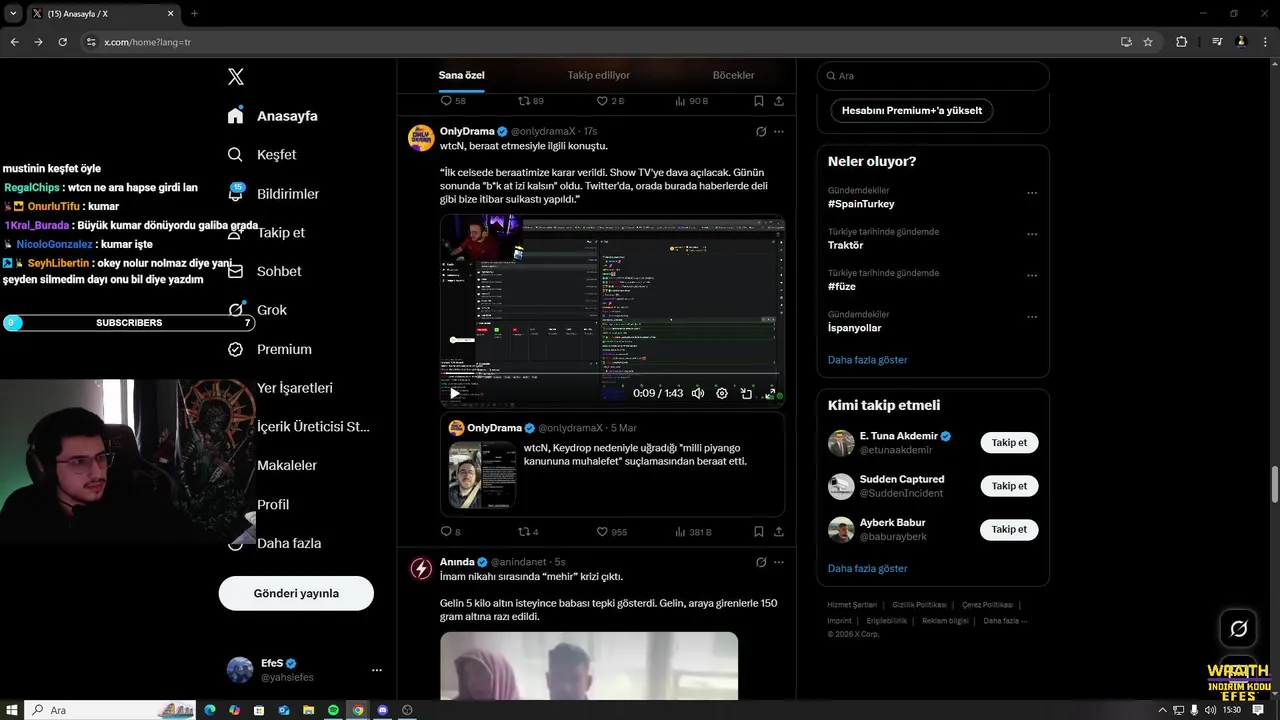Follow E. Tuna Akdemir
1280x720 pixels.
pos(1009,442)
